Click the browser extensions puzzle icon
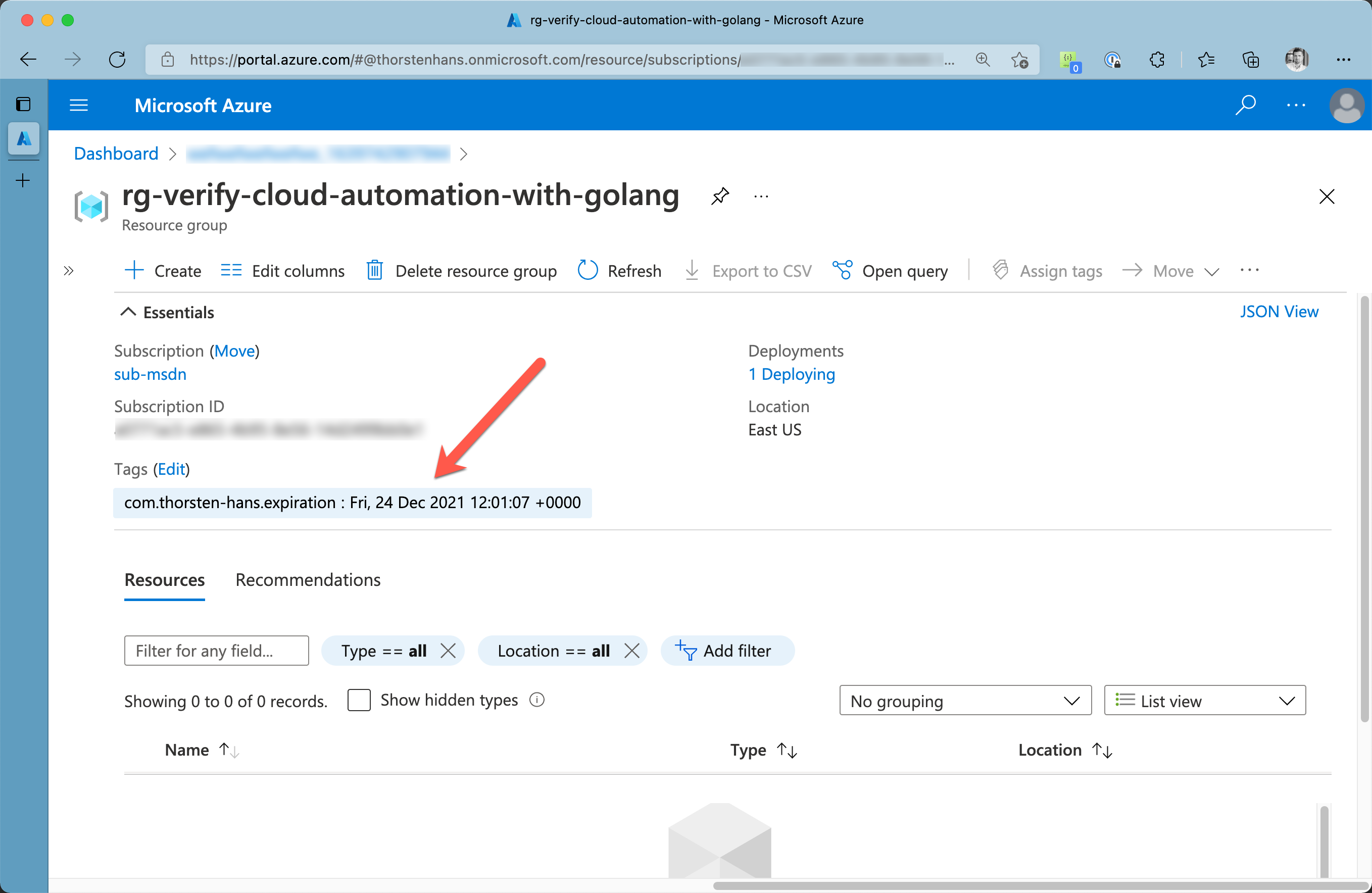 1156,60
